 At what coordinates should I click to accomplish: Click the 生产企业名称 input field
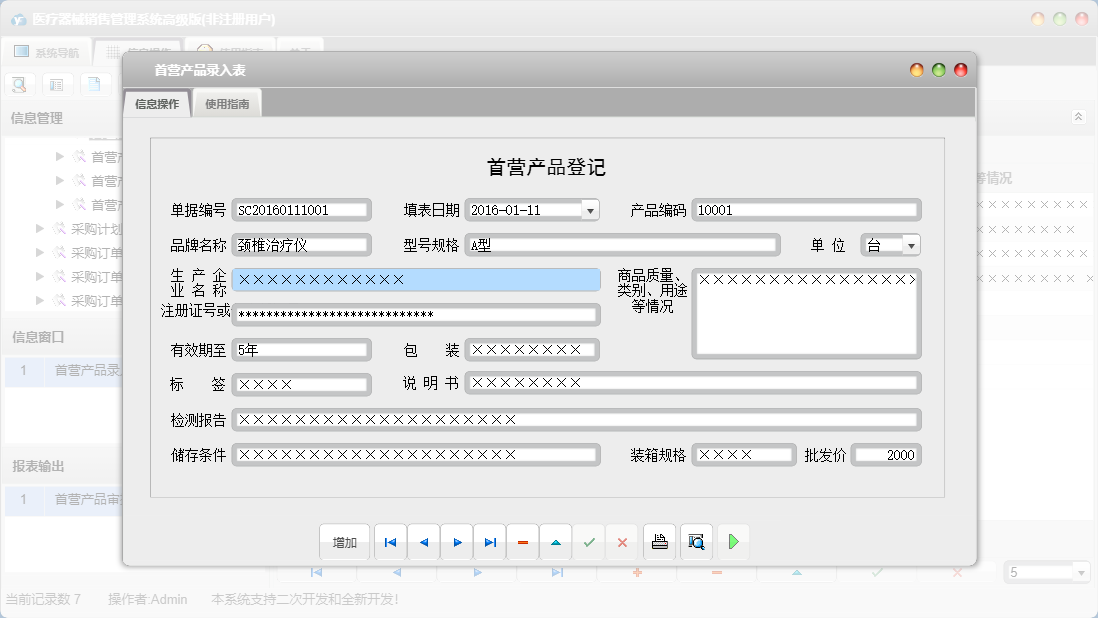[x=416, y=280]
